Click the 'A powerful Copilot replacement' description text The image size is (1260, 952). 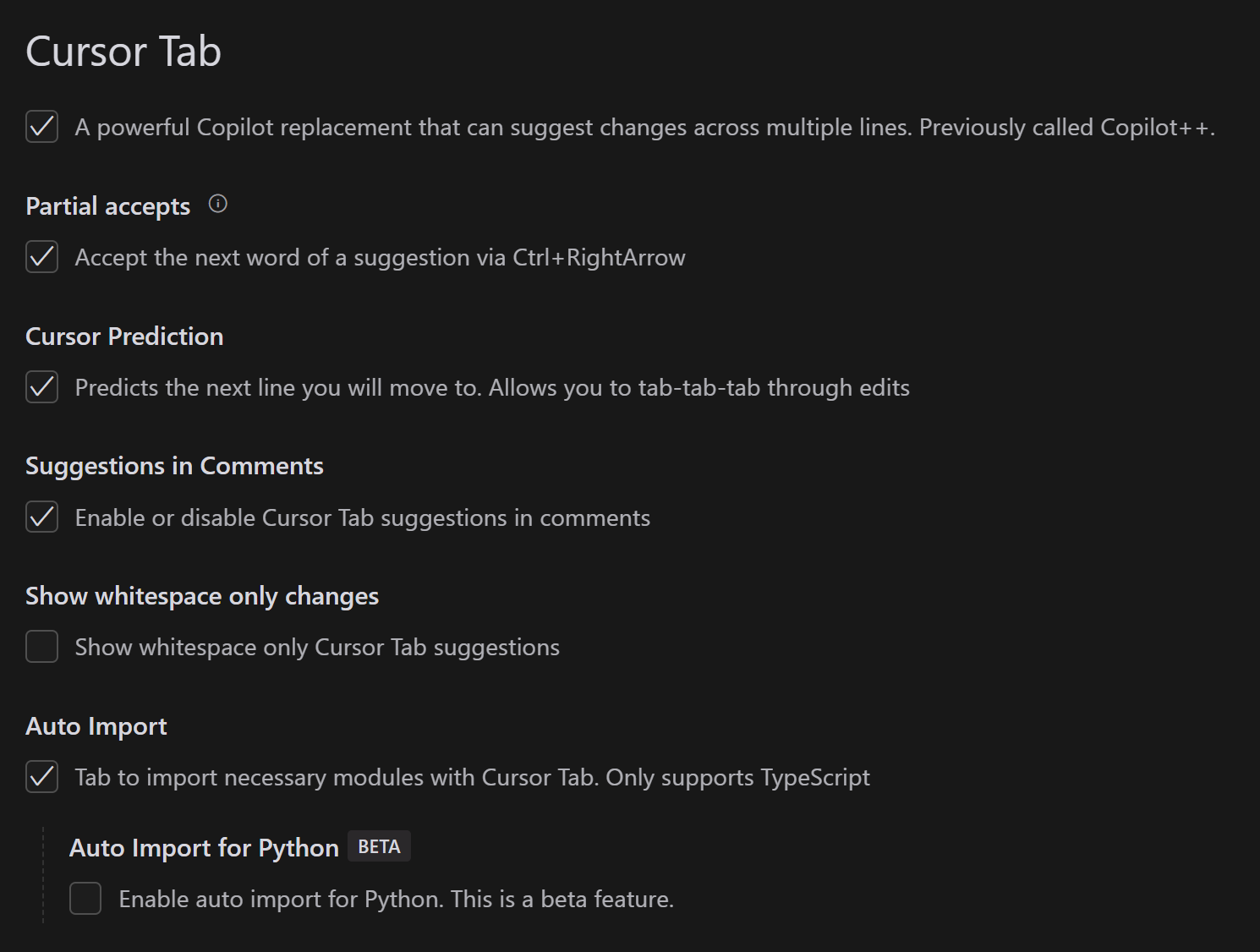click(x=644, y=128)
